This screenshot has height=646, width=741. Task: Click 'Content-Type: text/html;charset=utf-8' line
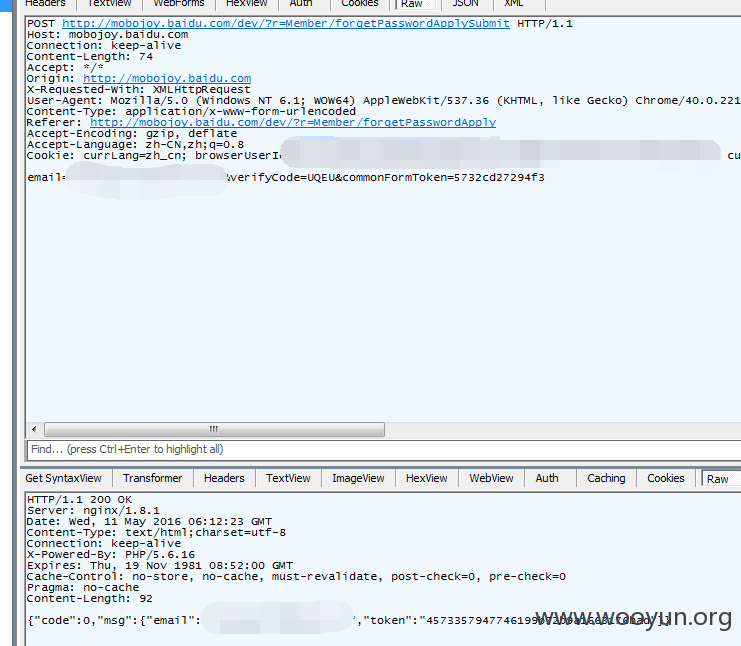tap(156, 533)
